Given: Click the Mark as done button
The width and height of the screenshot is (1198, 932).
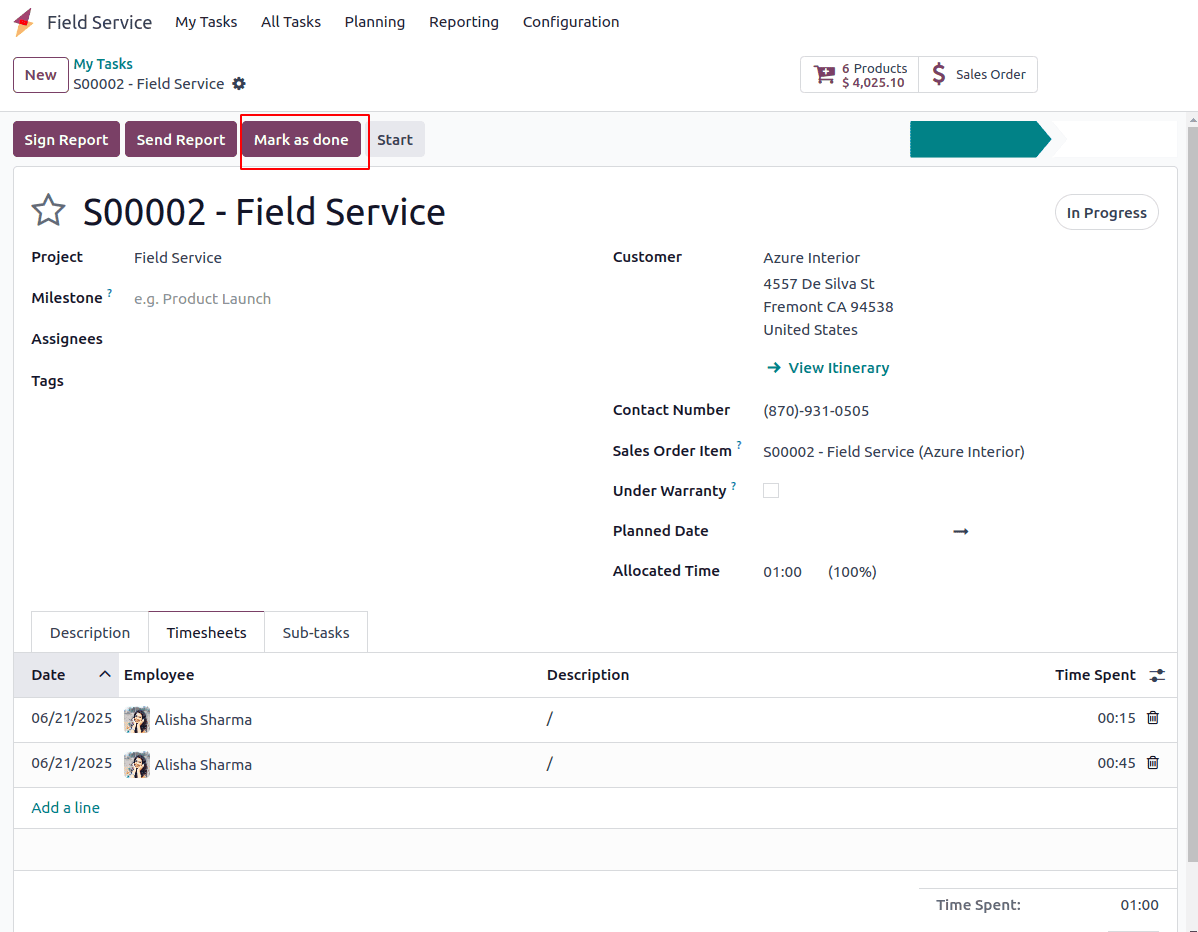Looking at the screenshot, I should pos(301,140).
